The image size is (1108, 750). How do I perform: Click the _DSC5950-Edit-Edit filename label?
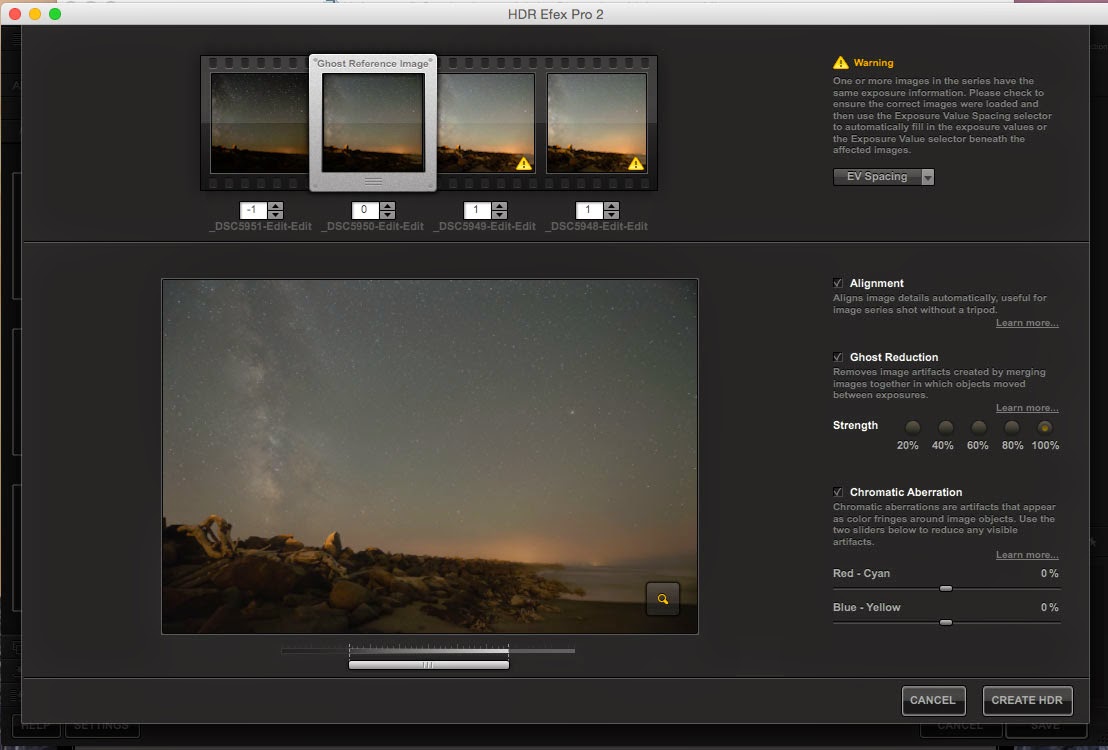click(x=372, y=226)
